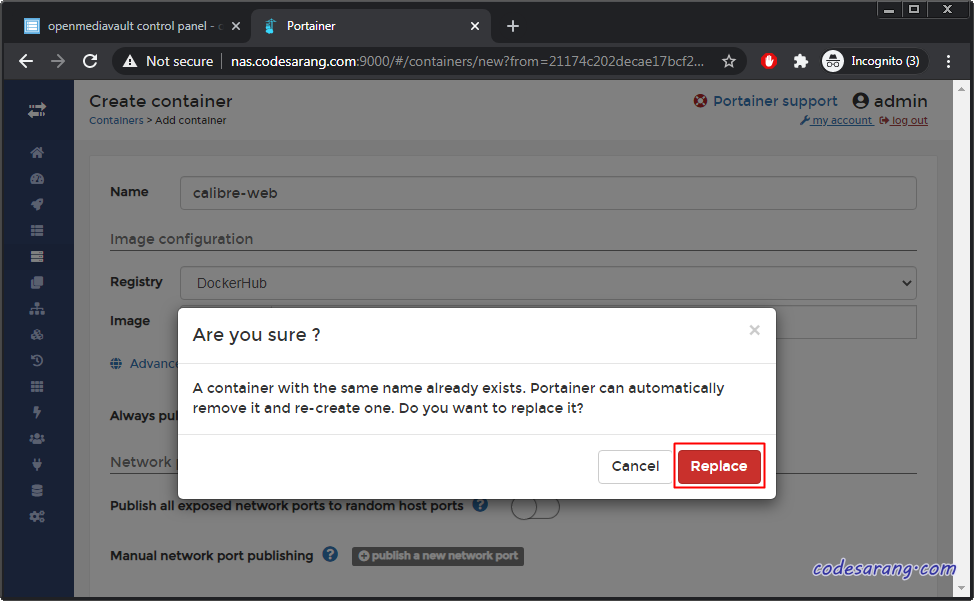The image size is (974, 601).
Task: Click the browser forward arrow
Action: click(x=58, y=61)
